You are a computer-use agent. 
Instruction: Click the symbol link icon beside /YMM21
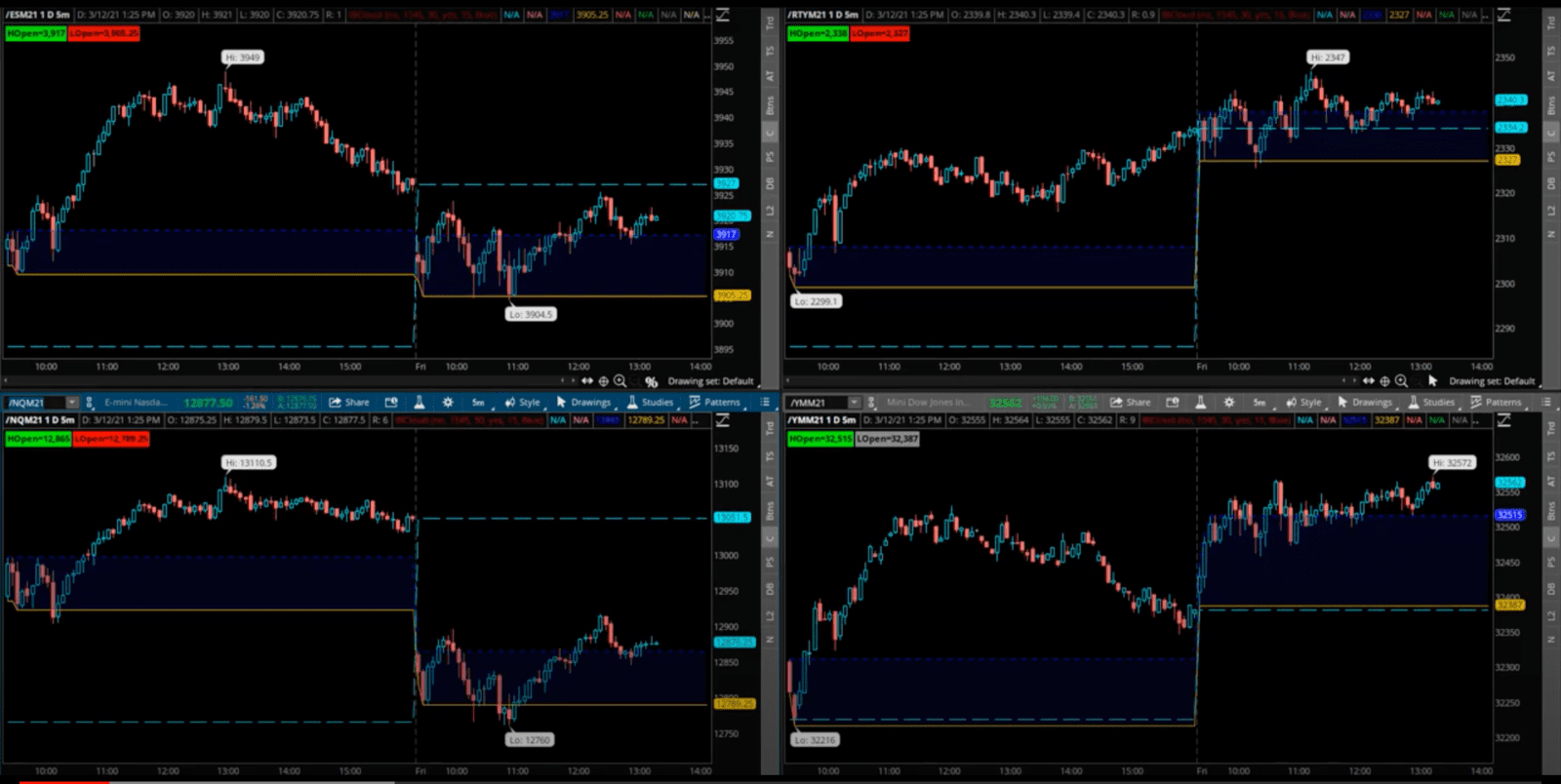coord(871,402)
